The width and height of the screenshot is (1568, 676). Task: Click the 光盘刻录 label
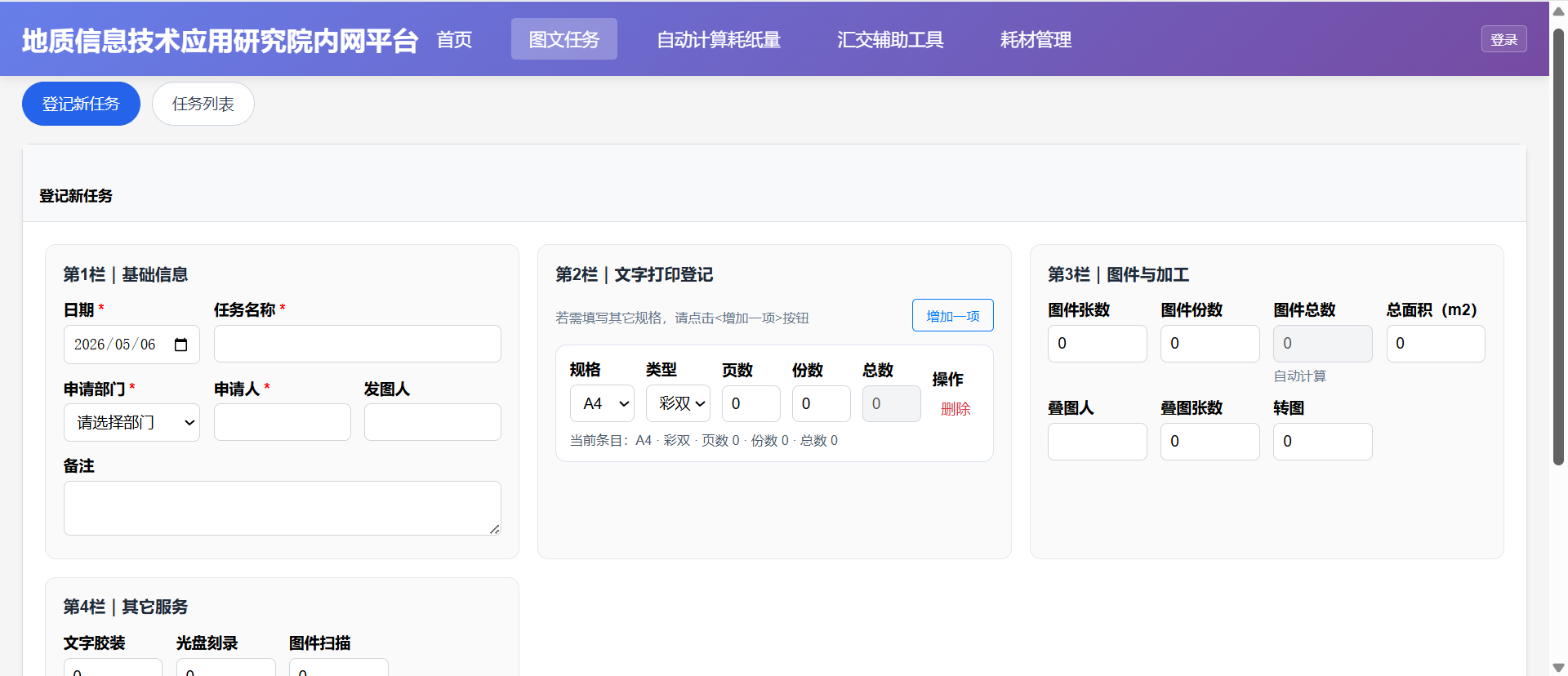point(207,643)
